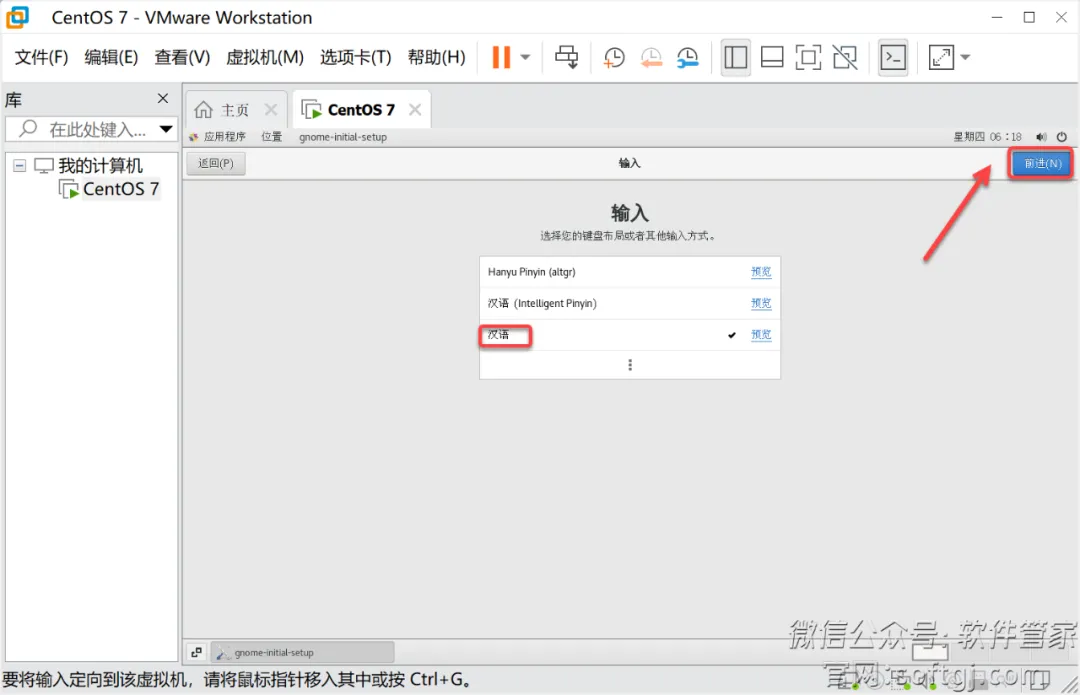Close the CentOS 7 tab
Screen dimensions: 1080x695
(x=415, y=110)
